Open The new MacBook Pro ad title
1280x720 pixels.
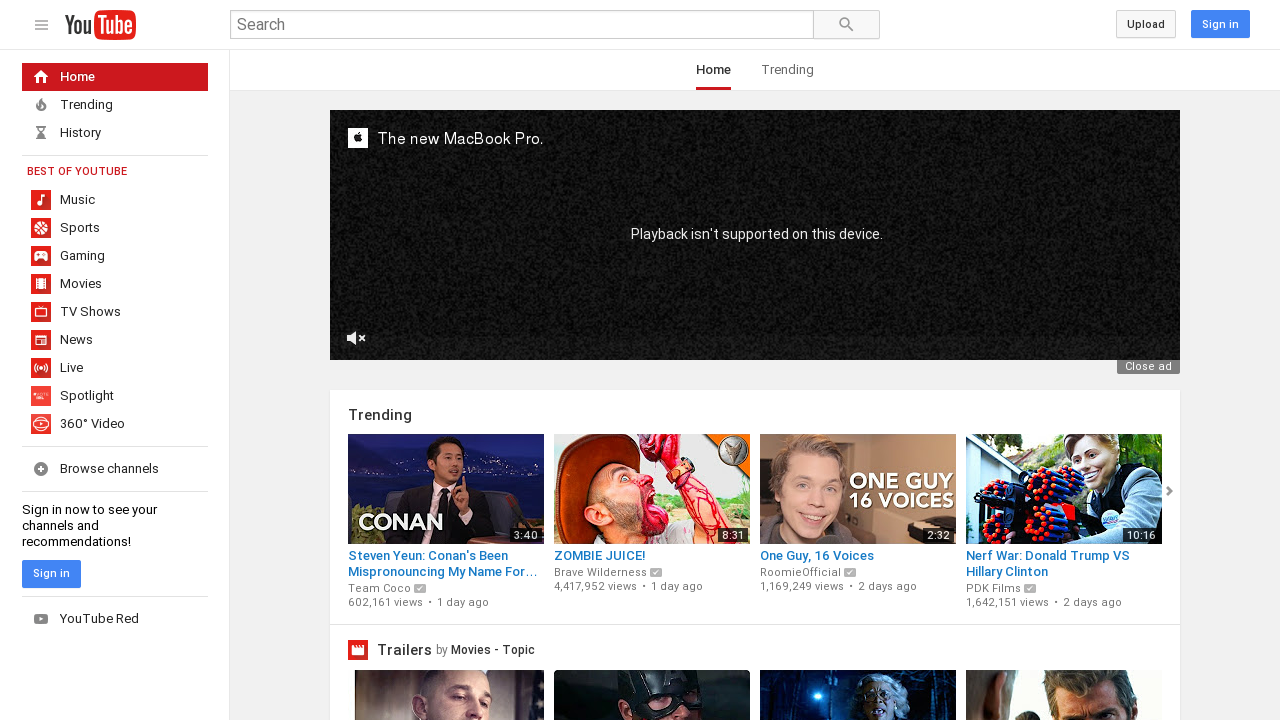point(461,139)
